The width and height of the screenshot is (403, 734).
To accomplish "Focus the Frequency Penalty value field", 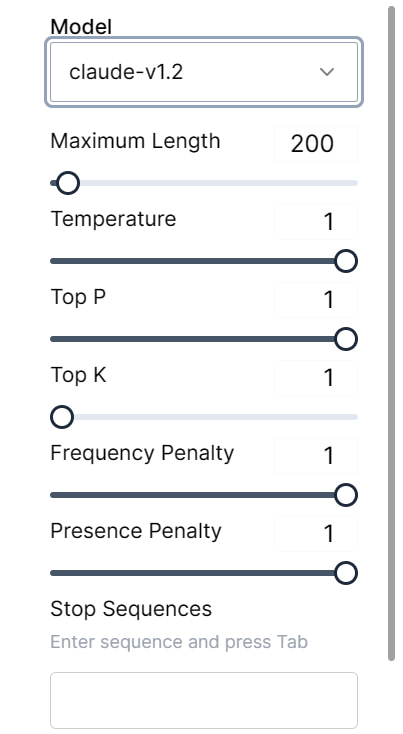I will (x=316, y=455).
